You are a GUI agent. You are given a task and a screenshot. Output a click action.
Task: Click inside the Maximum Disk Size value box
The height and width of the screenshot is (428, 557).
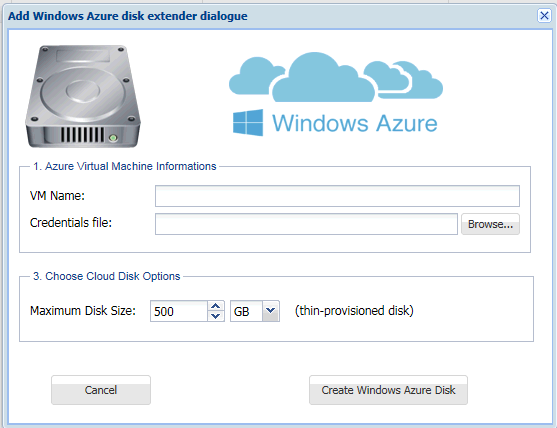(179, 311)
